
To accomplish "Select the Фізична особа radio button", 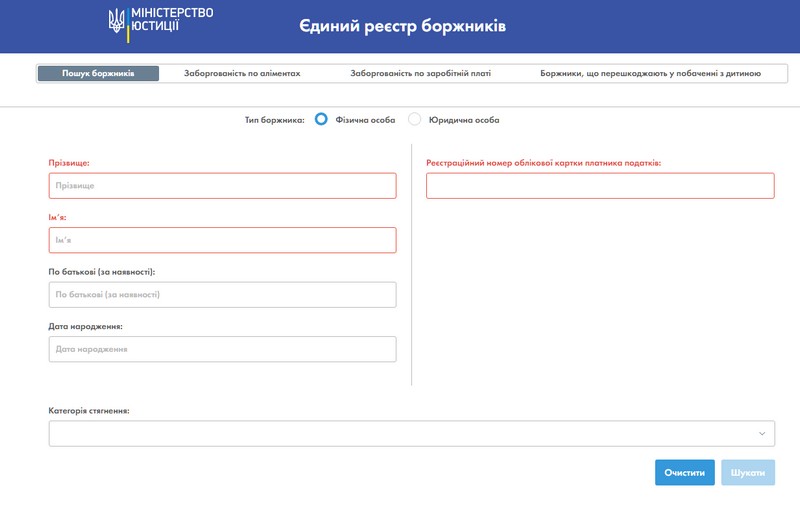I will click(x=321, y=119).
